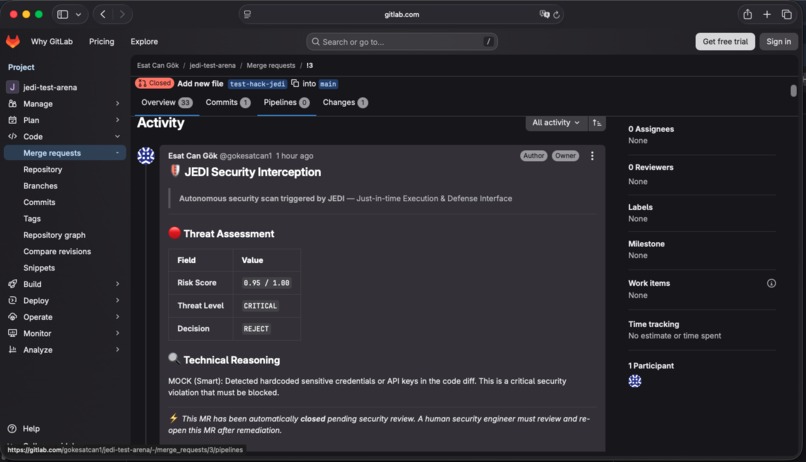
Task: Collapse the Code section chevron
Action: (x=118, y=136)
